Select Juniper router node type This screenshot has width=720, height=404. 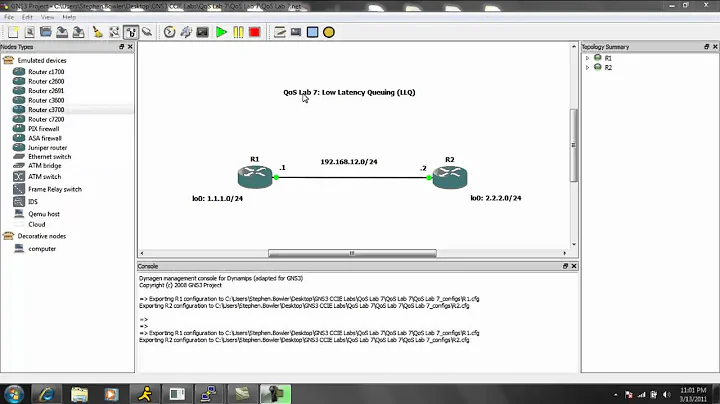pos(47,148)
